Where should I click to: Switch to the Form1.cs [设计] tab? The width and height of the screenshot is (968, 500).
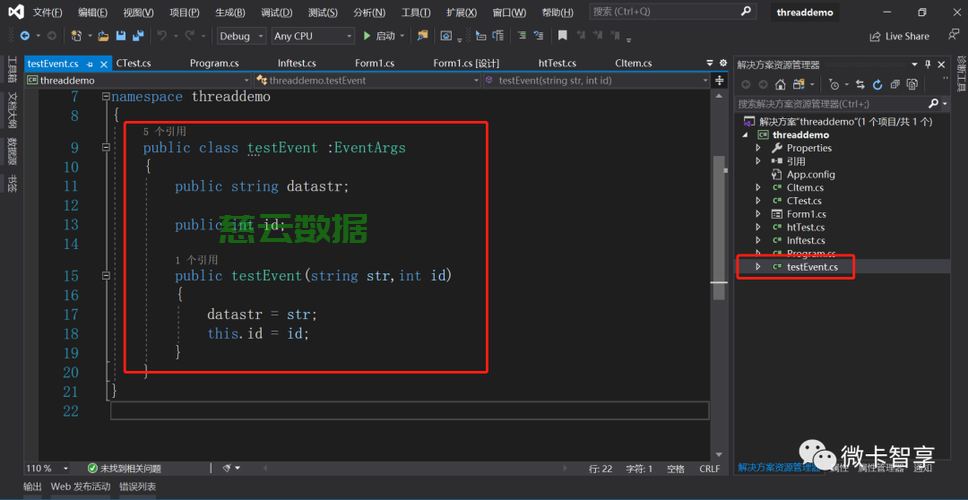click(466, 63)
